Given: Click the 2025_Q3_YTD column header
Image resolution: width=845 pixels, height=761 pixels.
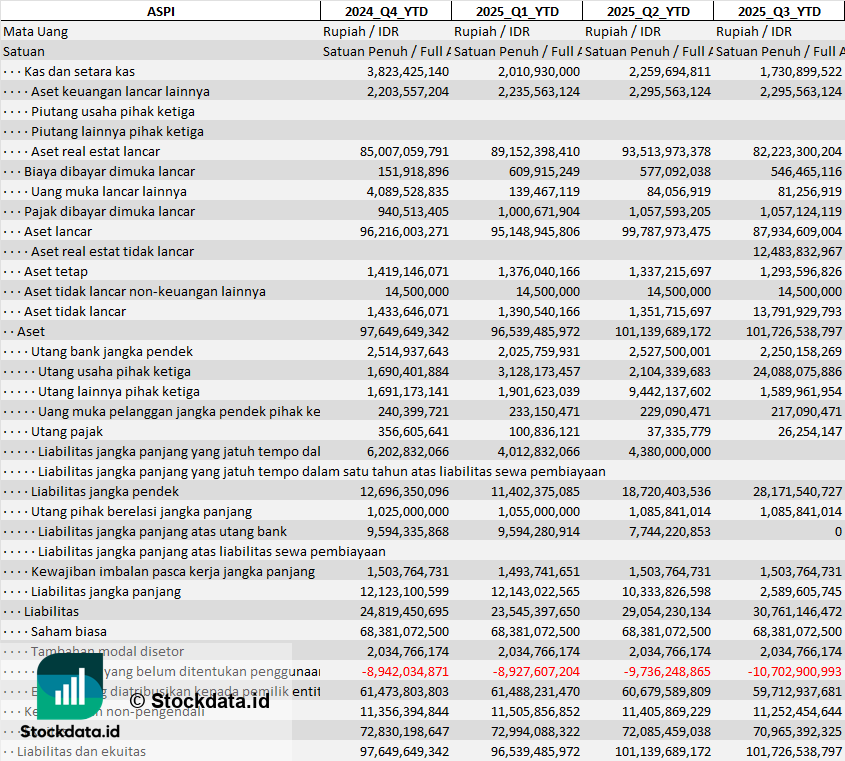Looking at the screenshot, I should click(x=778, y=11).
